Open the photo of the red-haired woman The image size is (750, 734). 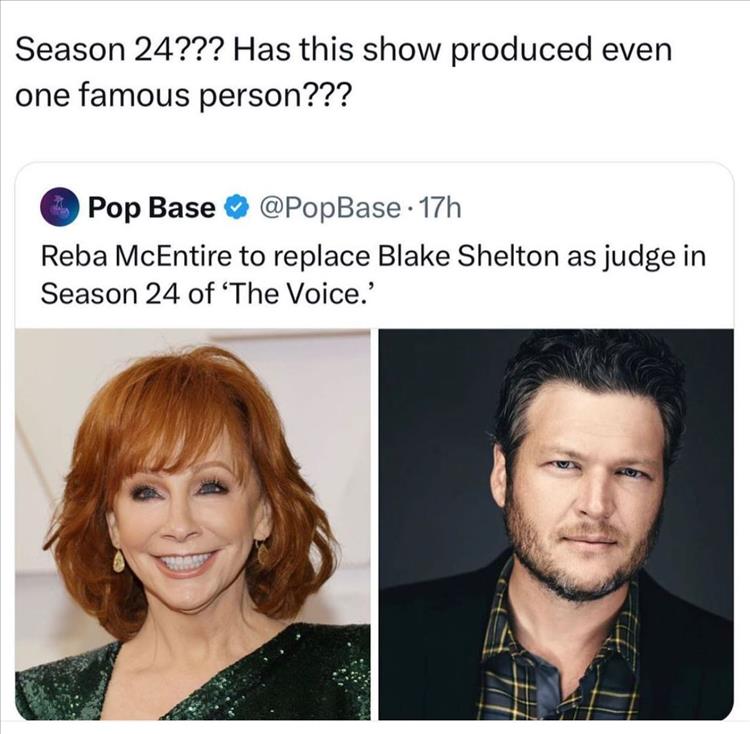(x=193, y=524)
